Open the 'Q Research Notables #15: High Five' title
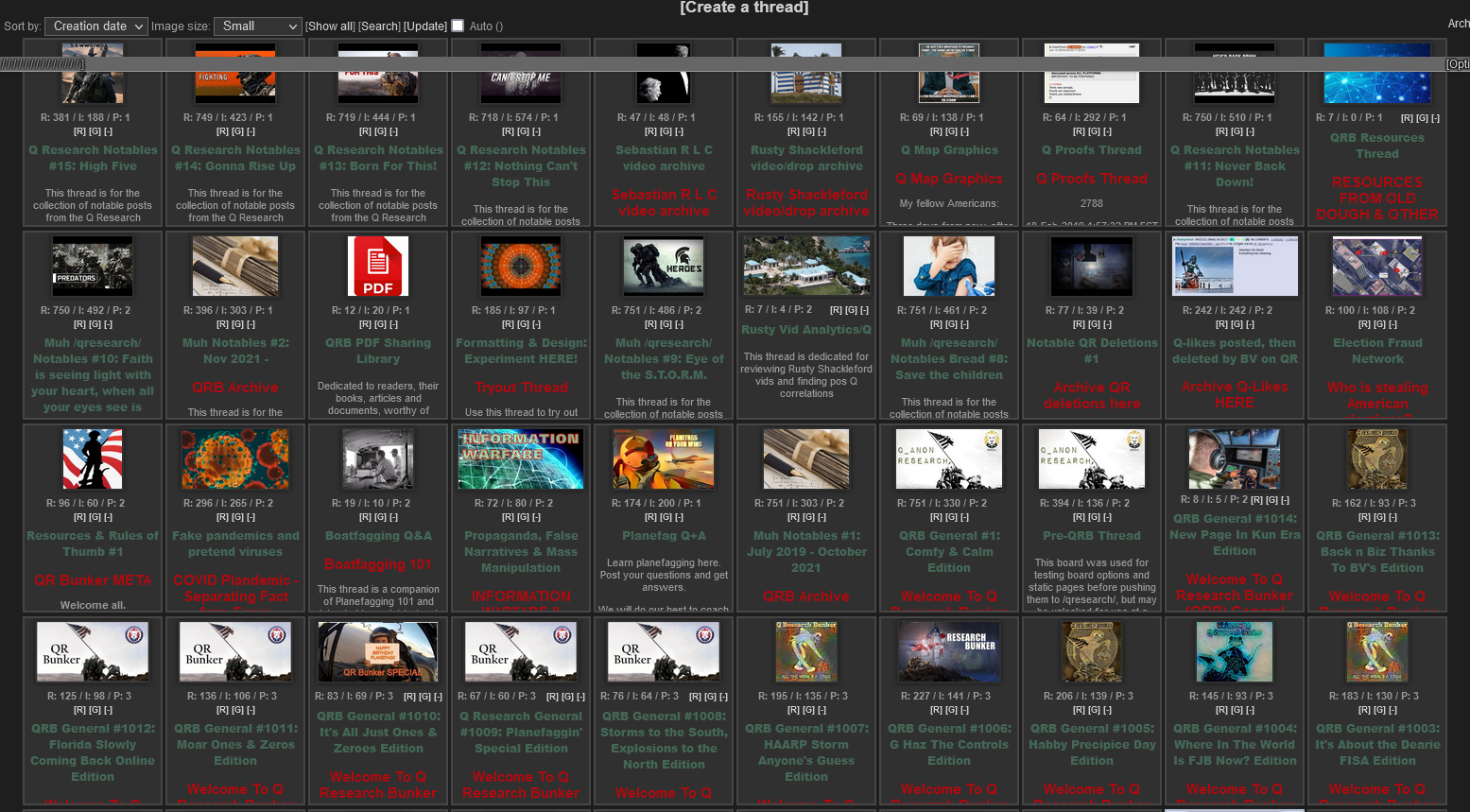Screen dimensions: 1470x812 (x=93, y=158)
